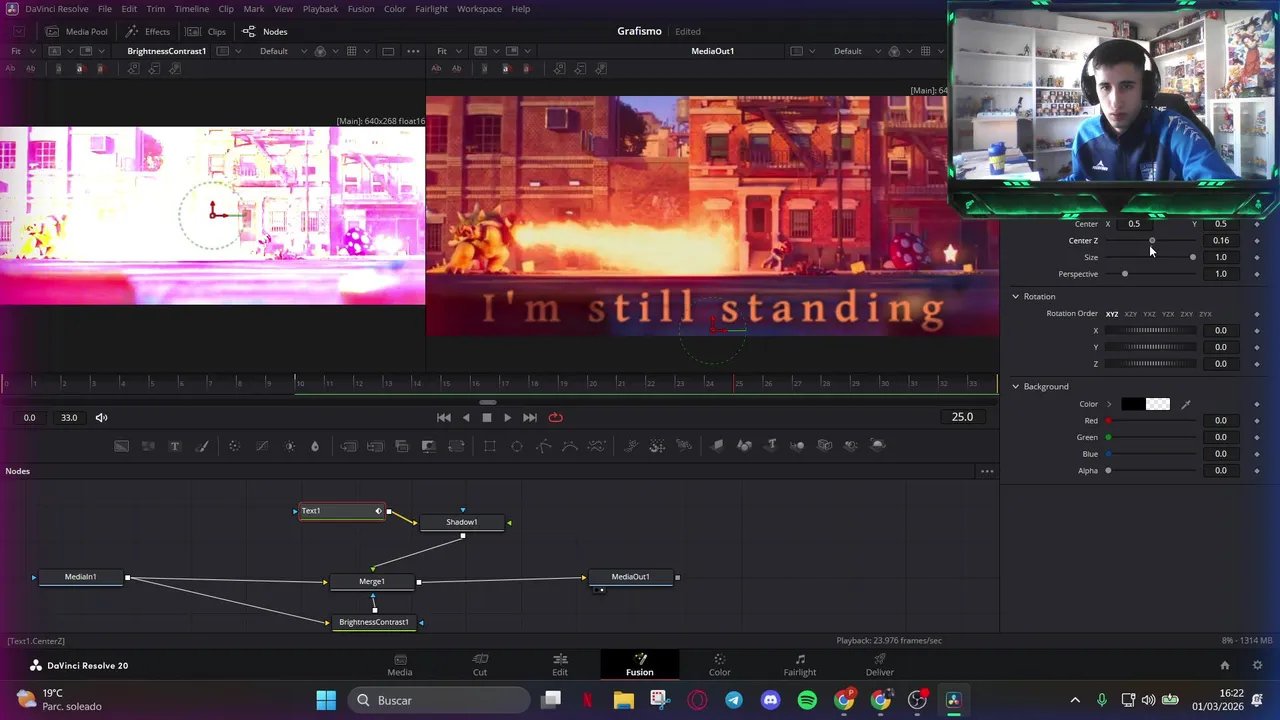The width and height of the screenshot is (1280, 720).
Task: Toggle keyframe diamond for Perspective
Action: 1257,274
